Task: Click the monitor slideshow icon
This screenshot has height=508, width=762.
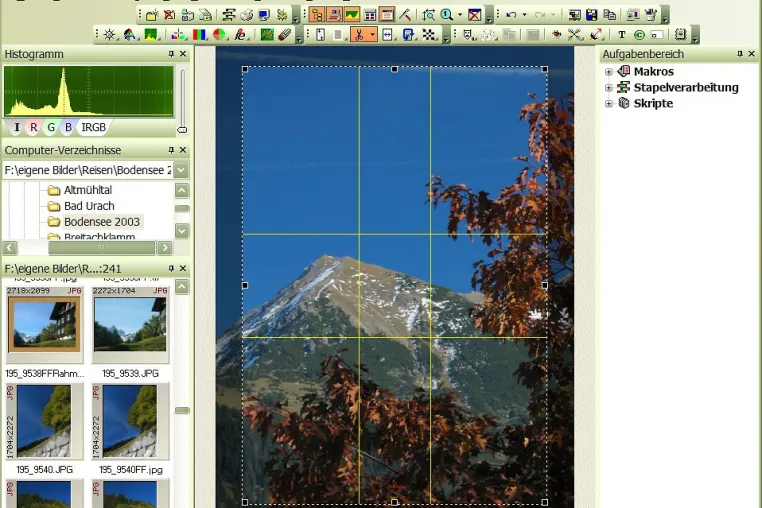Action: tap(264, 15)
